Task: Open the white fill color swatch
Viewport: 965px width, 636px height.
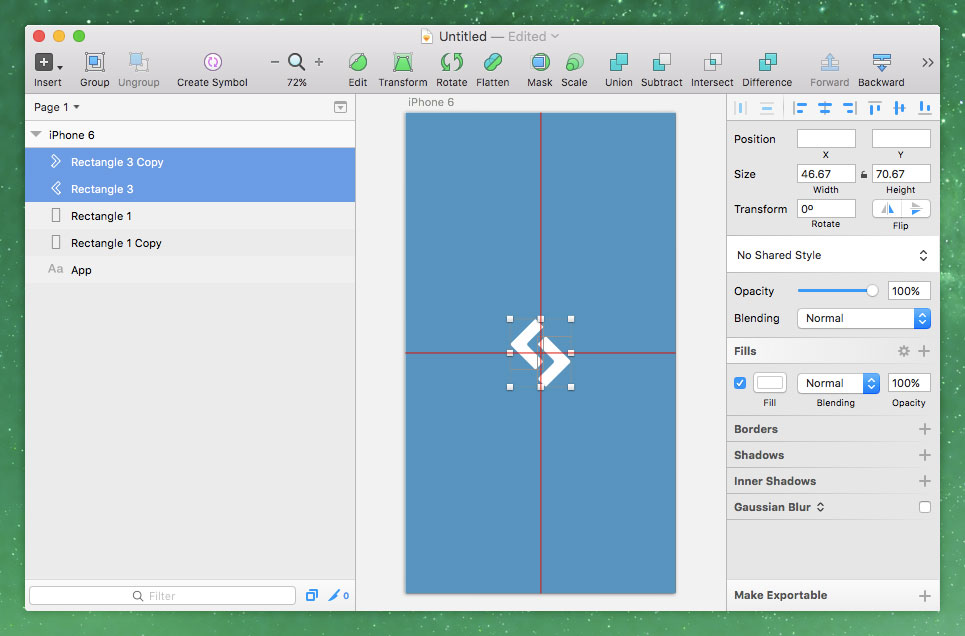Action: click(x=770, y=383)
